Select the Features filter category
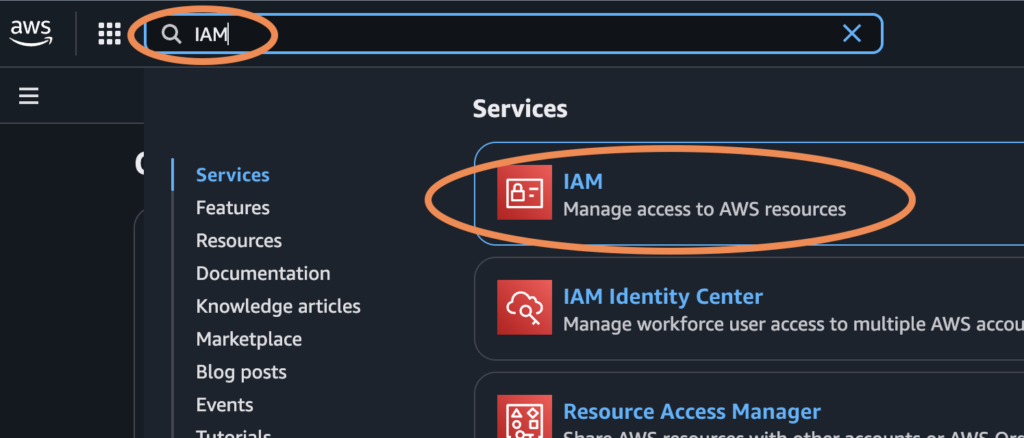1024x438 pixels. click(x=232, y=208)
